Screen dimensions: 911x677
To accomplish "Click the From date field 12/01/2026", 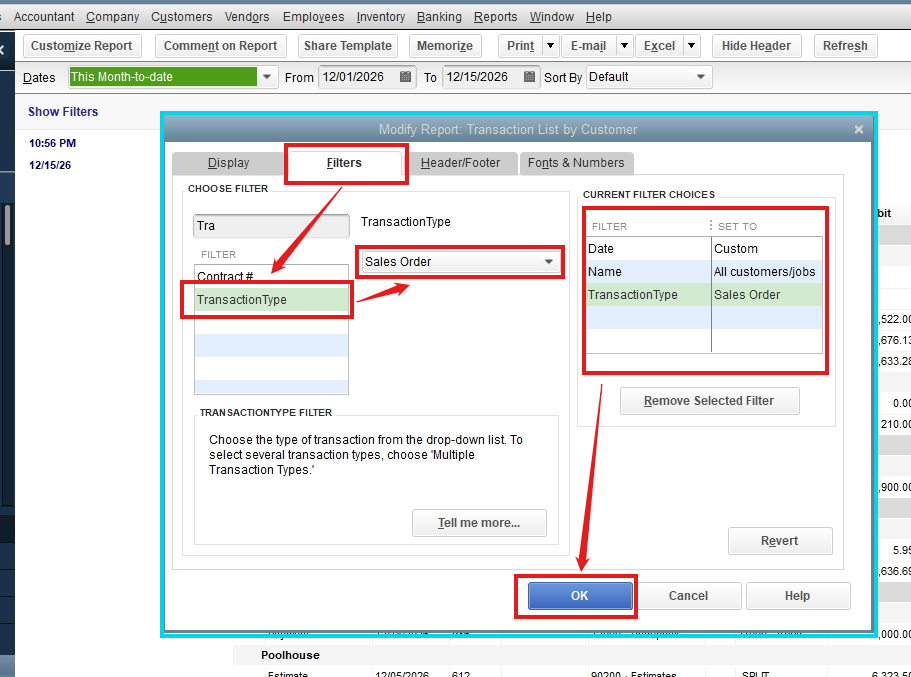I will coord(358,77).
